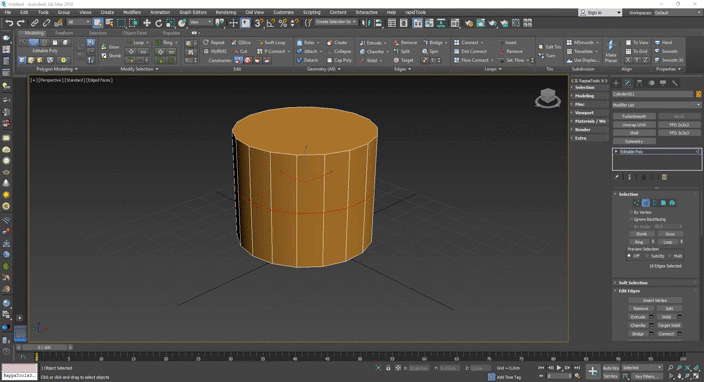The height and width of the screenshot is (382, 704).
Task: Click the Play Animation button
Action: pyautogui.click(x=559, y=368)
